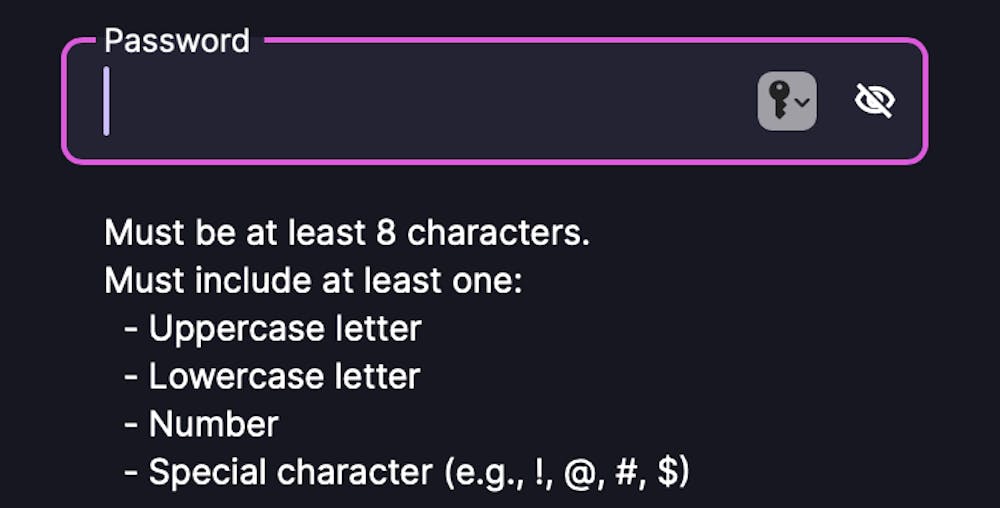Click the digit "8" in the length rule
Screen dimensions: 1000x508
point(386,233)
